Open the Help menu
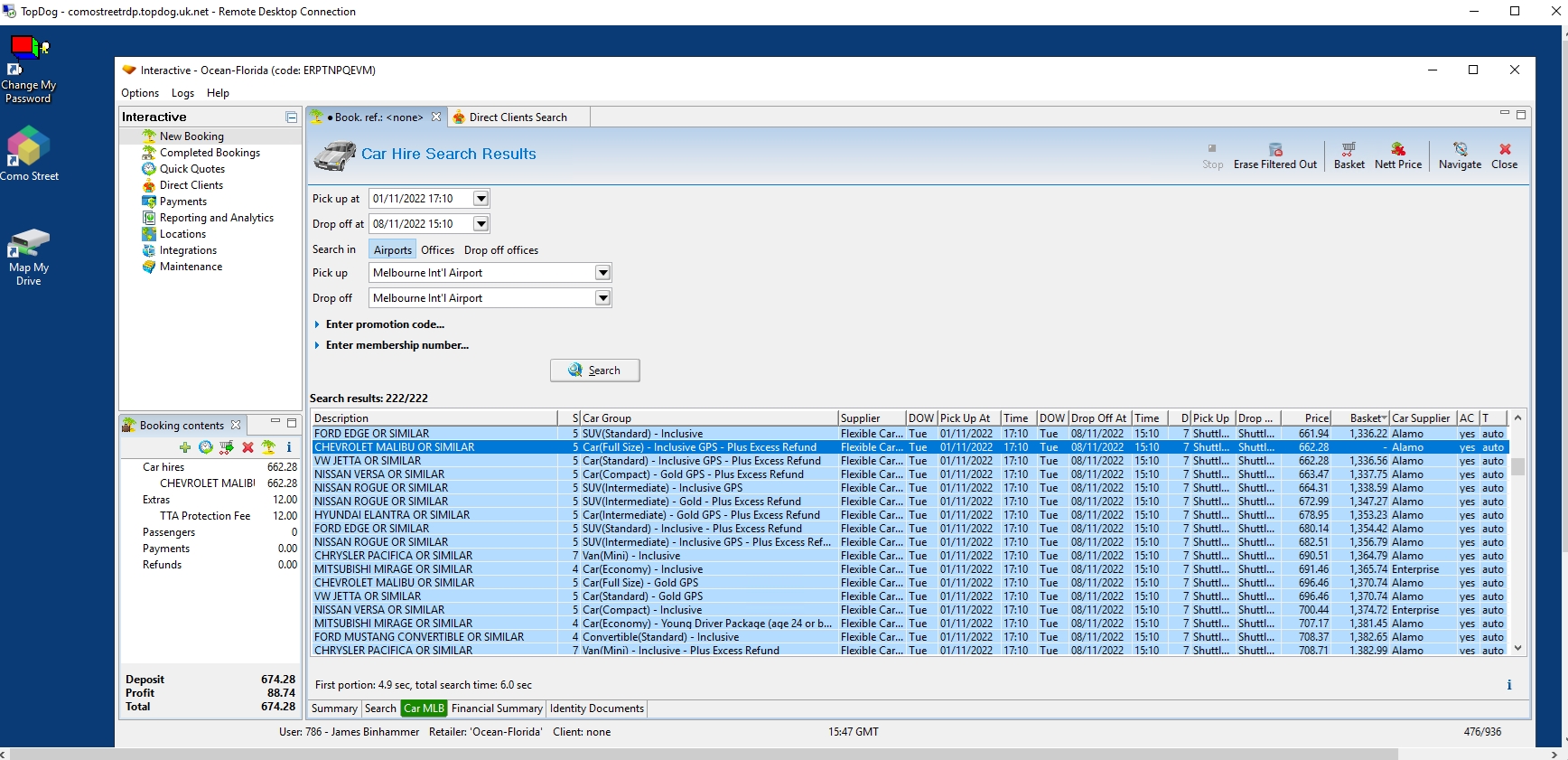The image size is (1568, 760). coord(218,93)
